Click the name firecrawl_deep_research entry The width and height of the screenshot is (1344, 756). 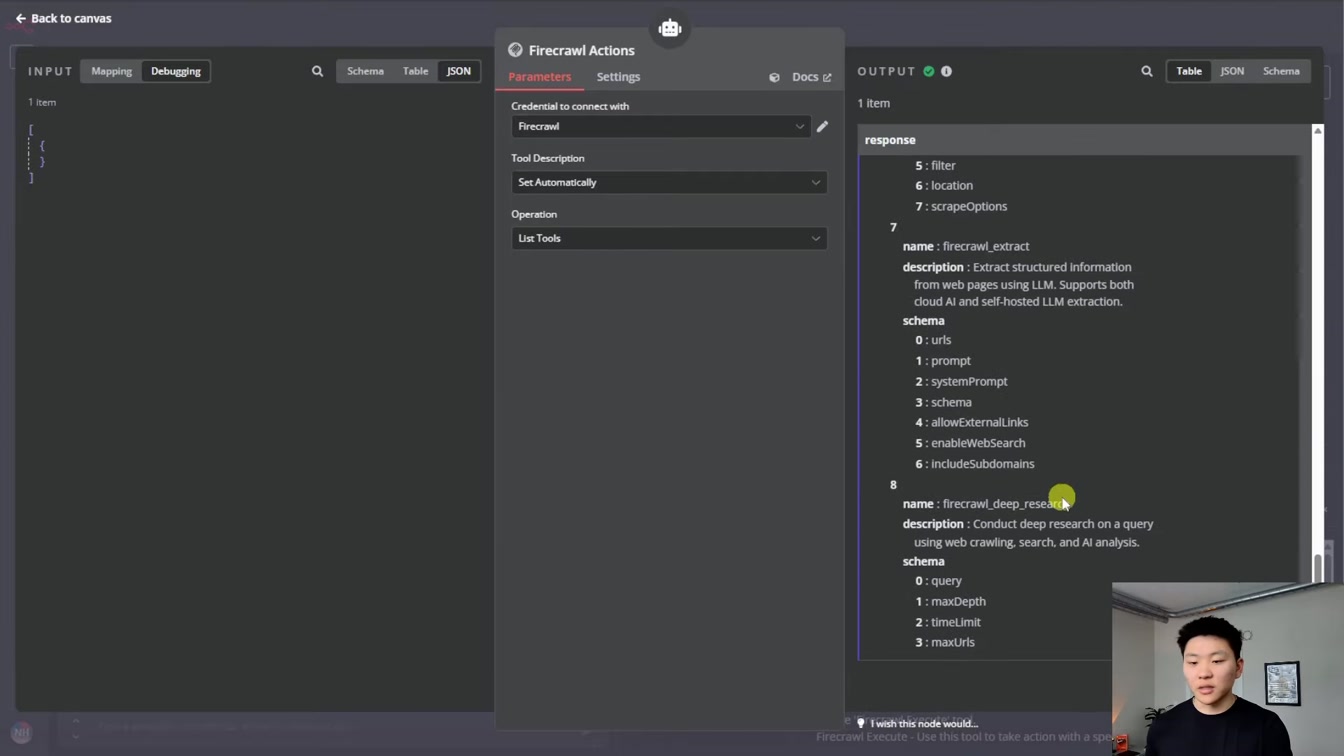click(x=986, y=504)
